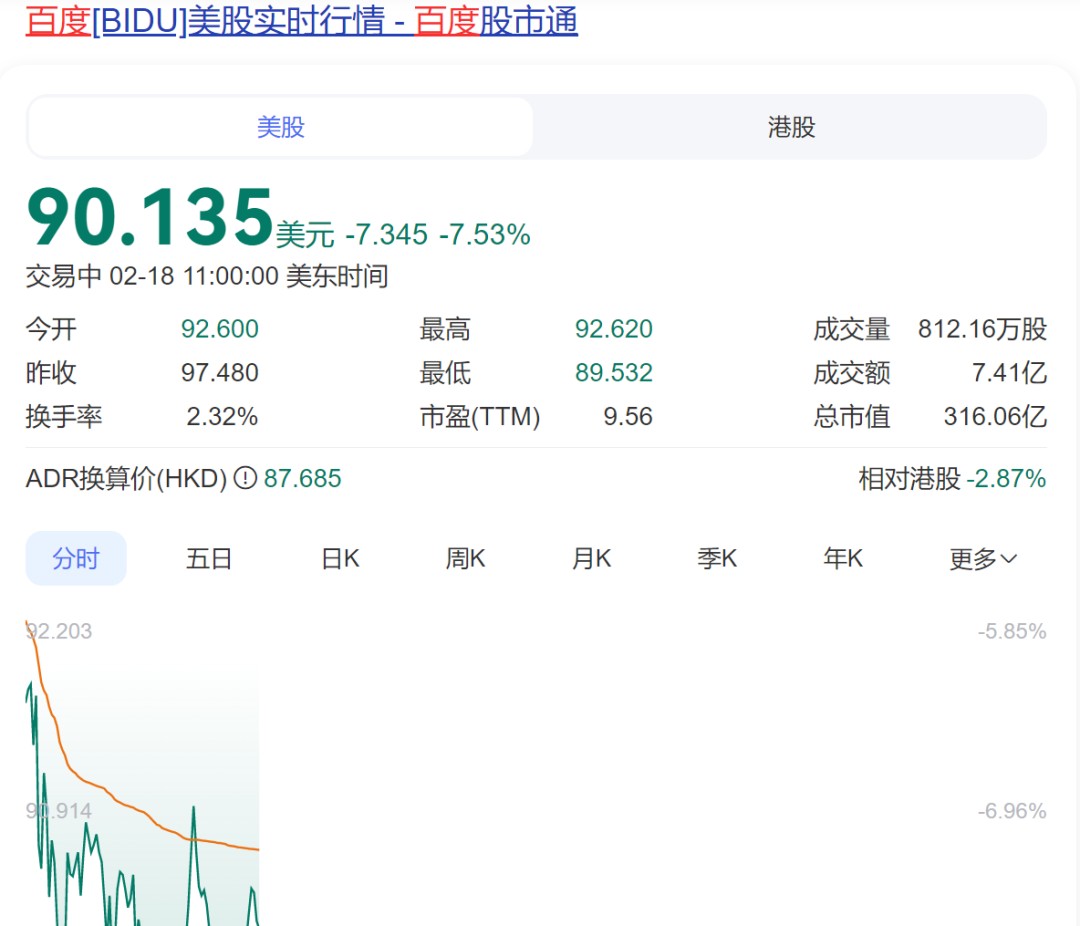Click the ADR converted price 87.685
The height and width of the screenshot is (926, 1080).
(x=303, y=478)
